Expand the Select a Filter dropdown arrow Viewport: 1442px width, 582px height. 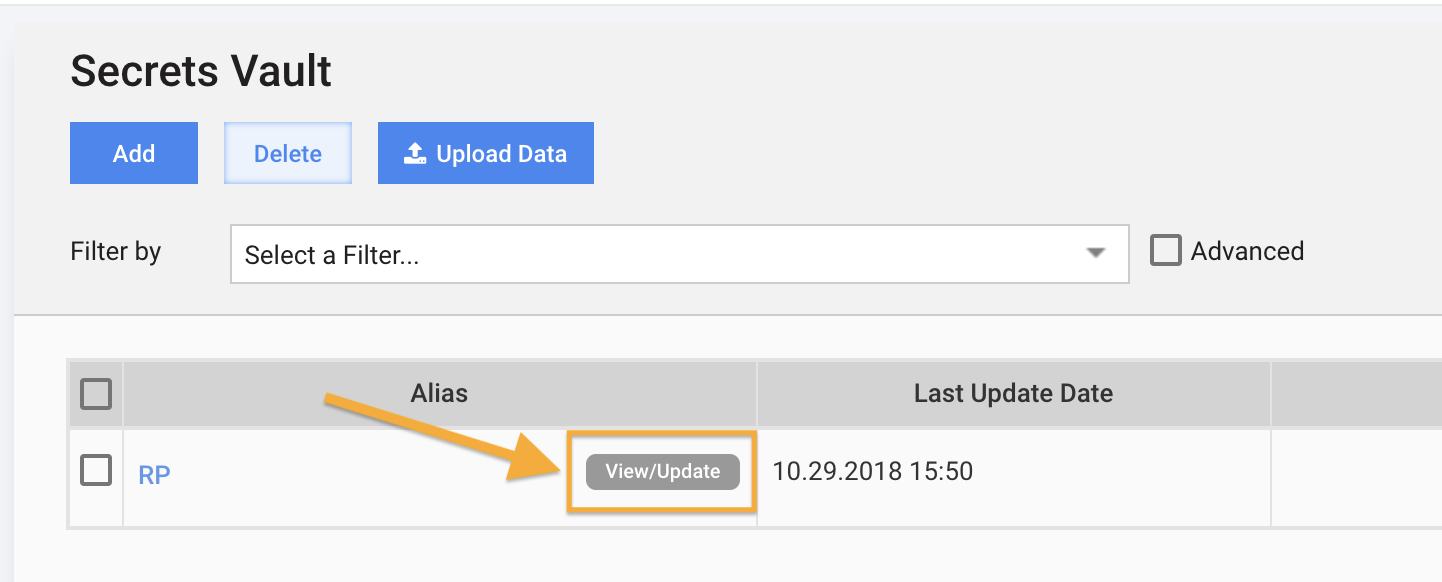[x=1096, y=254]
